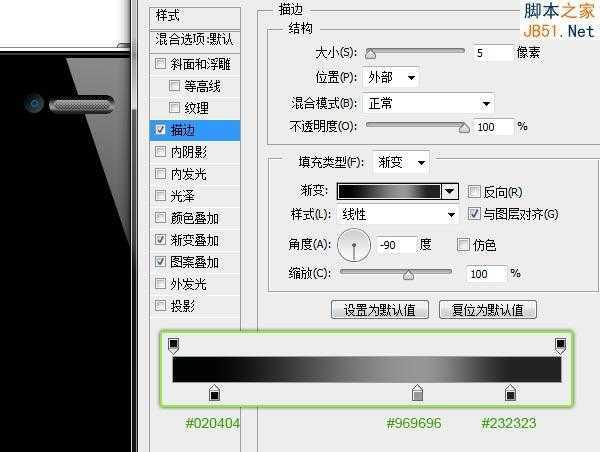This screenshot has width=600, height=452.
Task: Click the 设置为默认值 button
Action: coord(380,310)
